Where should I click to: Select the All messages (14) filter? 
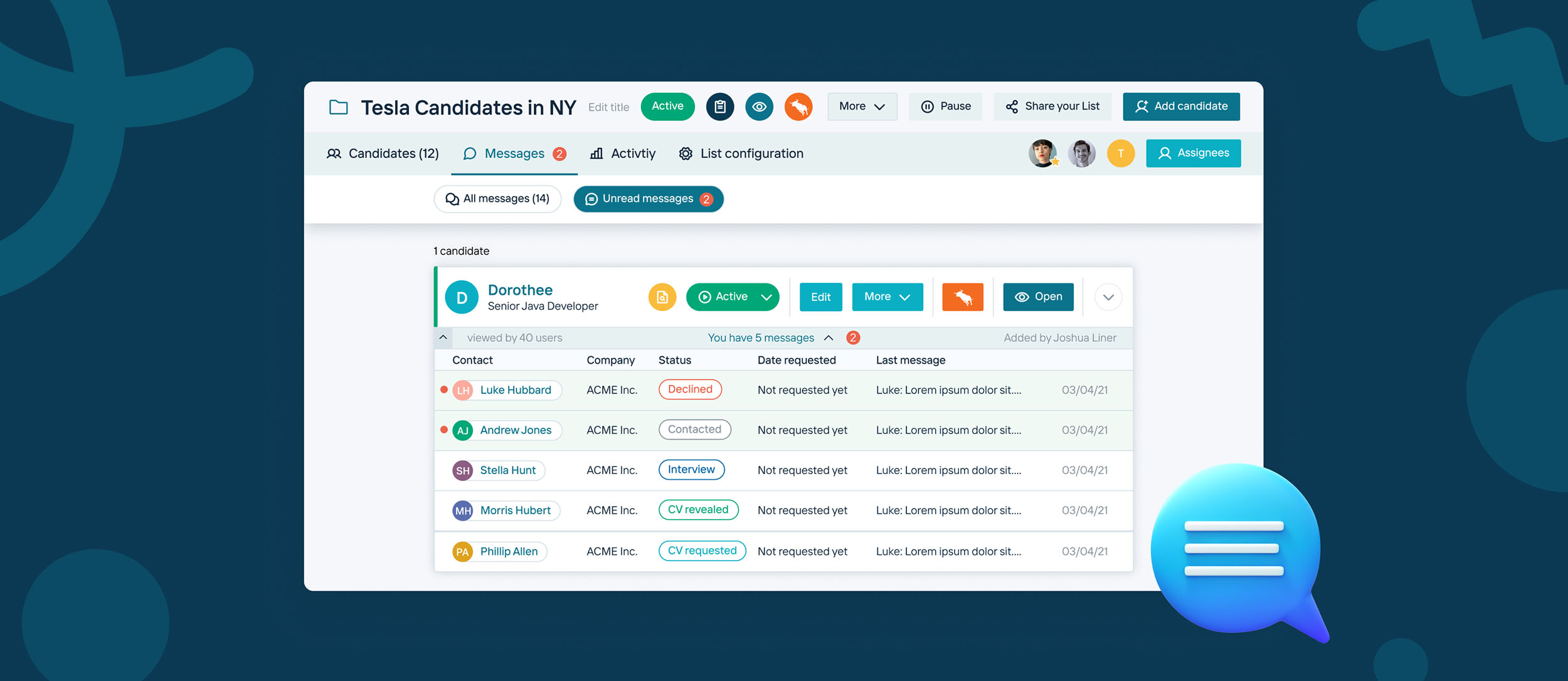[497, 199]
